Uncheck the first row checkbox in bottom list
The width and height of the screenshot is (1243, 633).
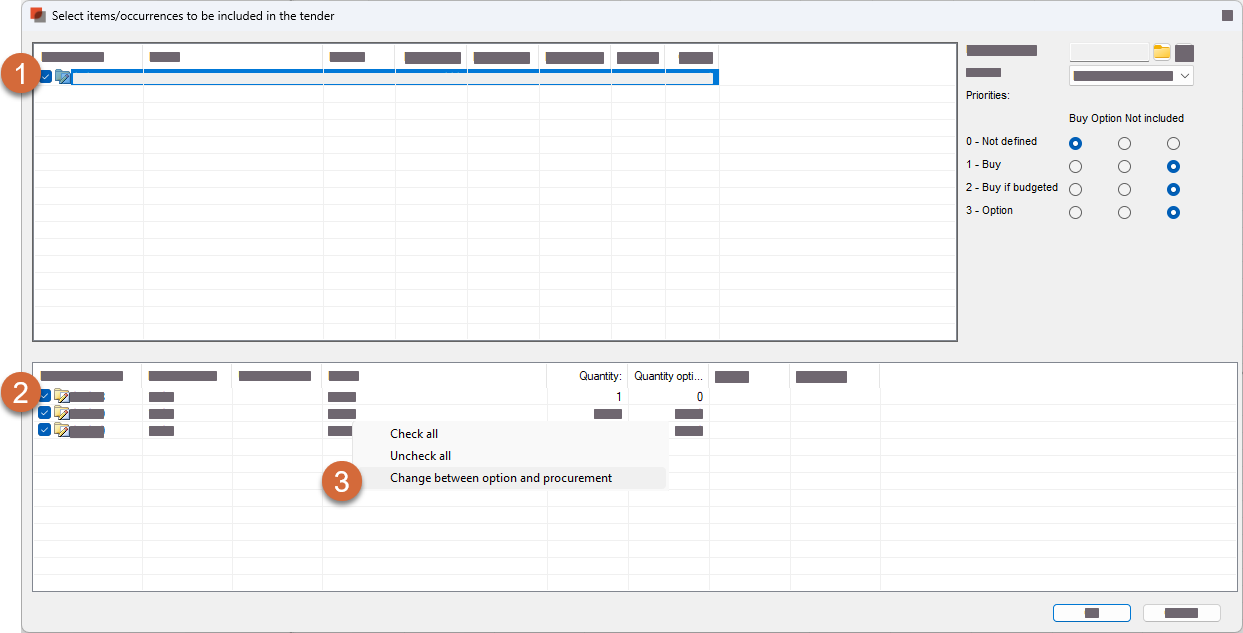(x=45, y=396)
